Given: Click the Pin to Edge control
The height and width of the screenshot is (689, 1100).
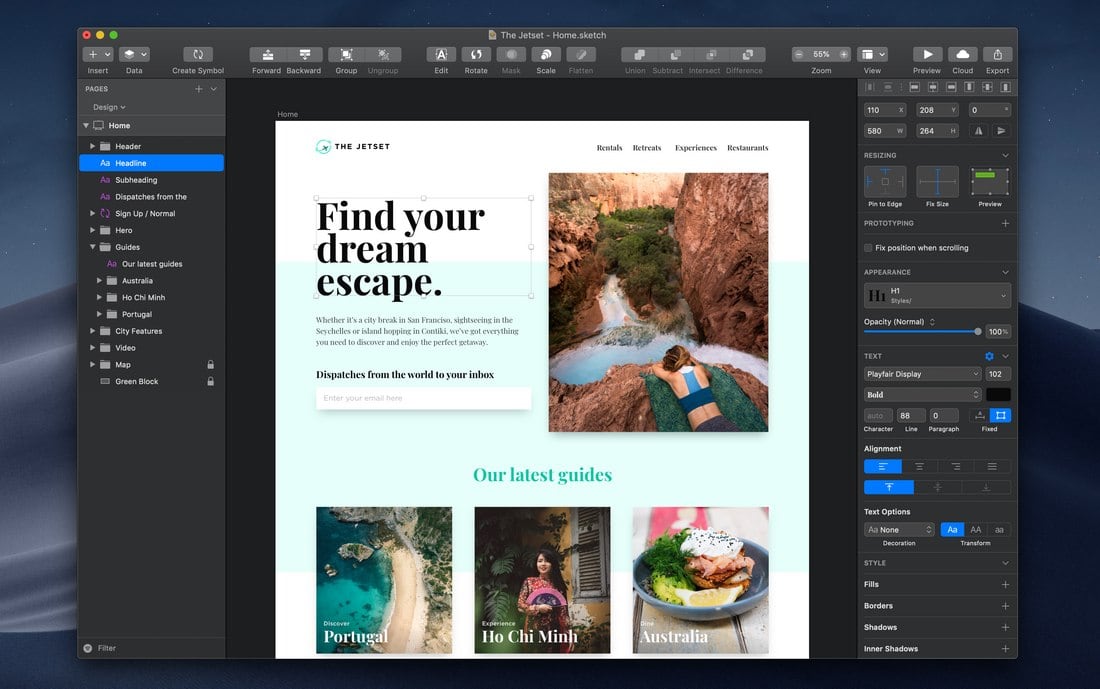Looking at the screenshot, I should [x=885, y=182].
